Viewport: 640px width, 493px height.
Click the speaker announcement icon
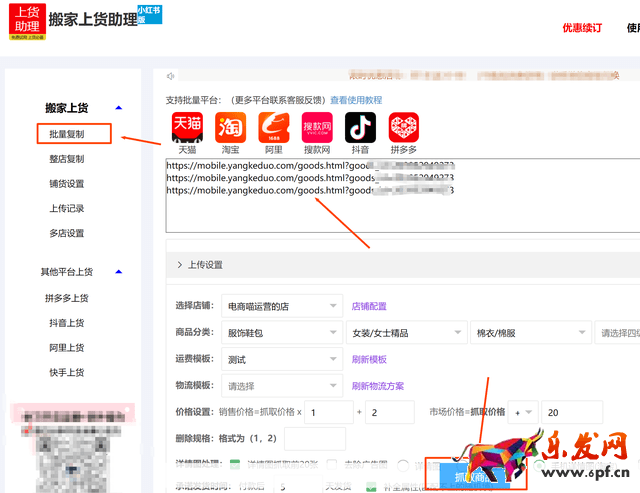[x=171, y=76]
